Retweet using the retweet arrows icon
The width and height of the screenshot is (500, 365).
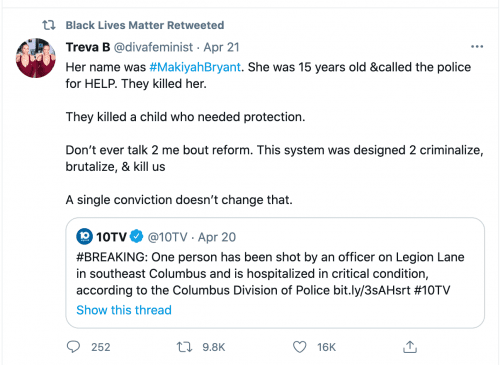tap(184, 347)
